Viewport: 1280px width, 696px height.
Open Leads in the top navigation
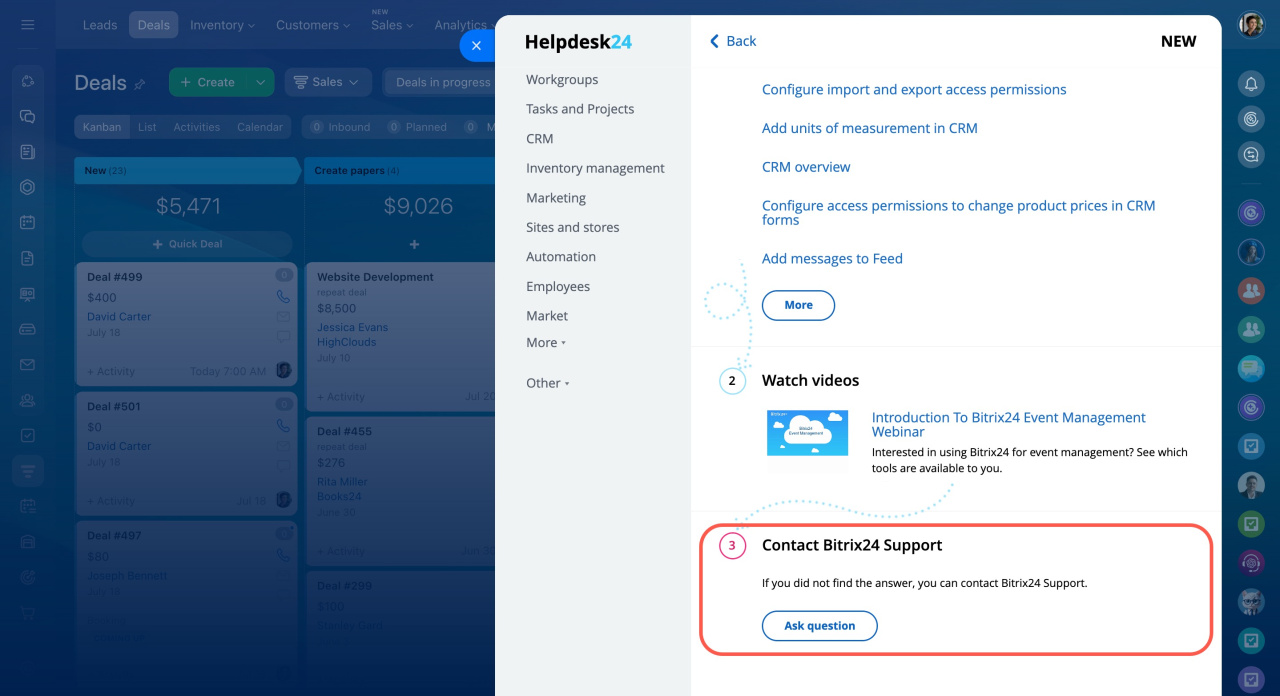click(100, 25)
